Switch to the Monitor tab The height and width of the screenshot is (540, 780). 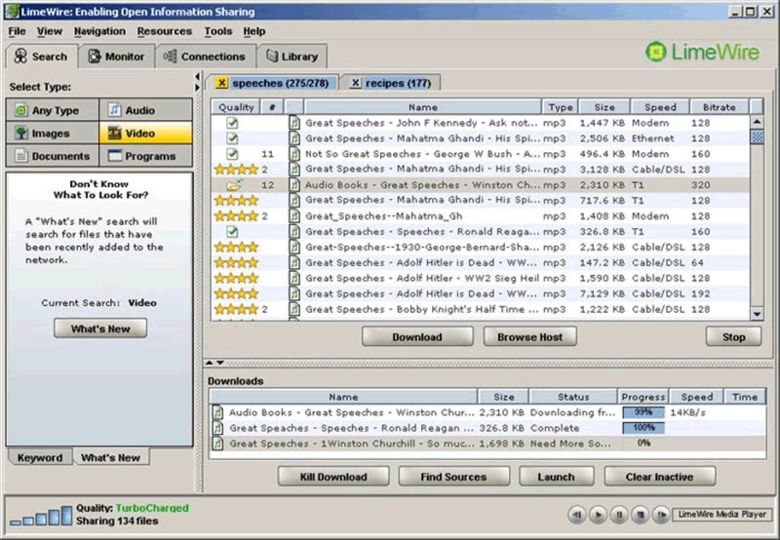click(117, 57)
